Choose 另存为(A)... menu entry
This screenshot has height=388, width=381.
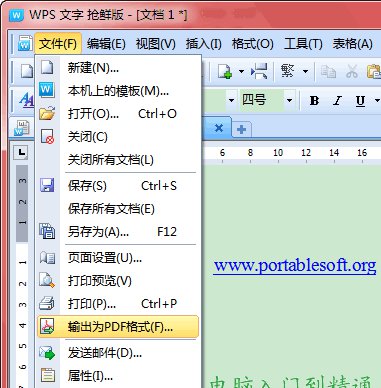(118, 232)
